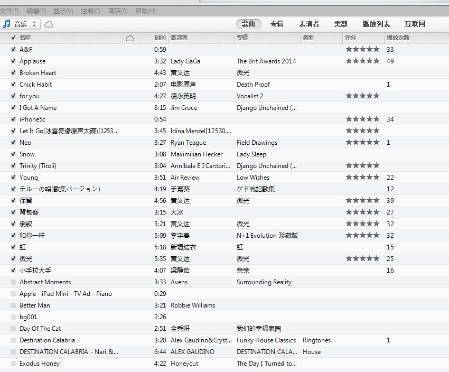Sort by the 时间 time column header
The height and width of the screenshot is (372, 449).
pos(160,37)
